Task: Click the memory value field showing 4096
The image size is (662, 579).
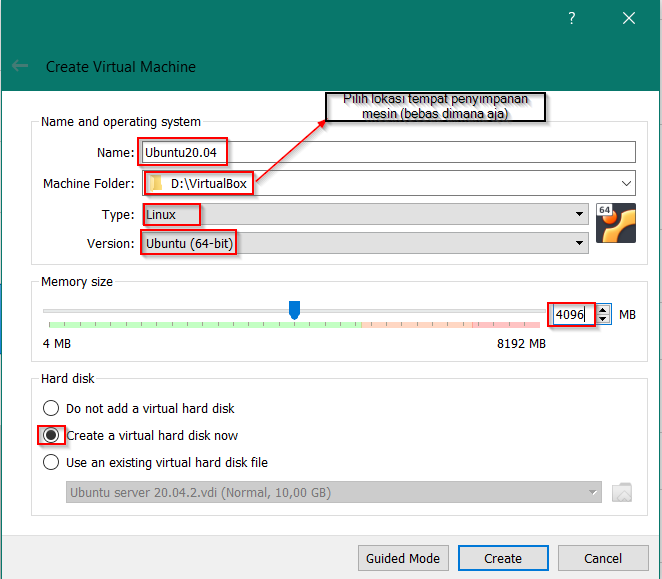Action: pos(573,314)
